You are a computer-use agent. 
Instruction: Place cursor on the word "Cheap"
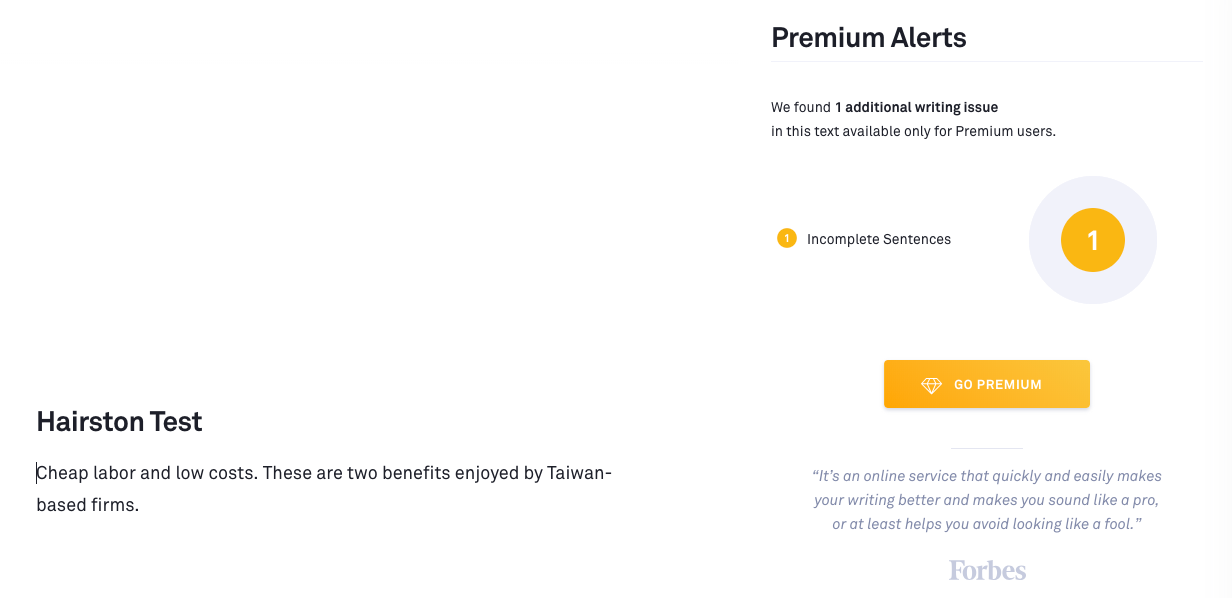click(x=62, y=473)
